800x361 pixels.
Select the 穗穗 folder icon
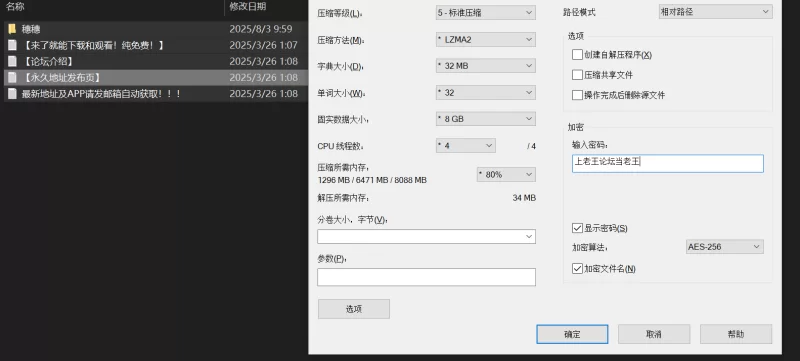12,29
